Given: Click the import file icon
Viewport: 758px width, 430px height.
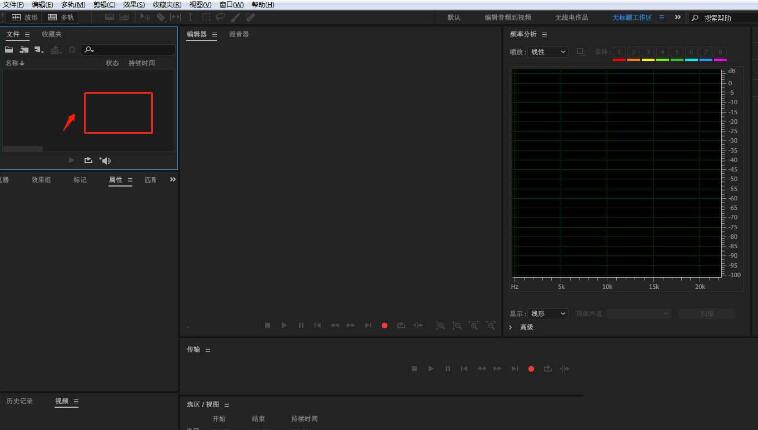Looking at the screenshot, I should point(24,50).
